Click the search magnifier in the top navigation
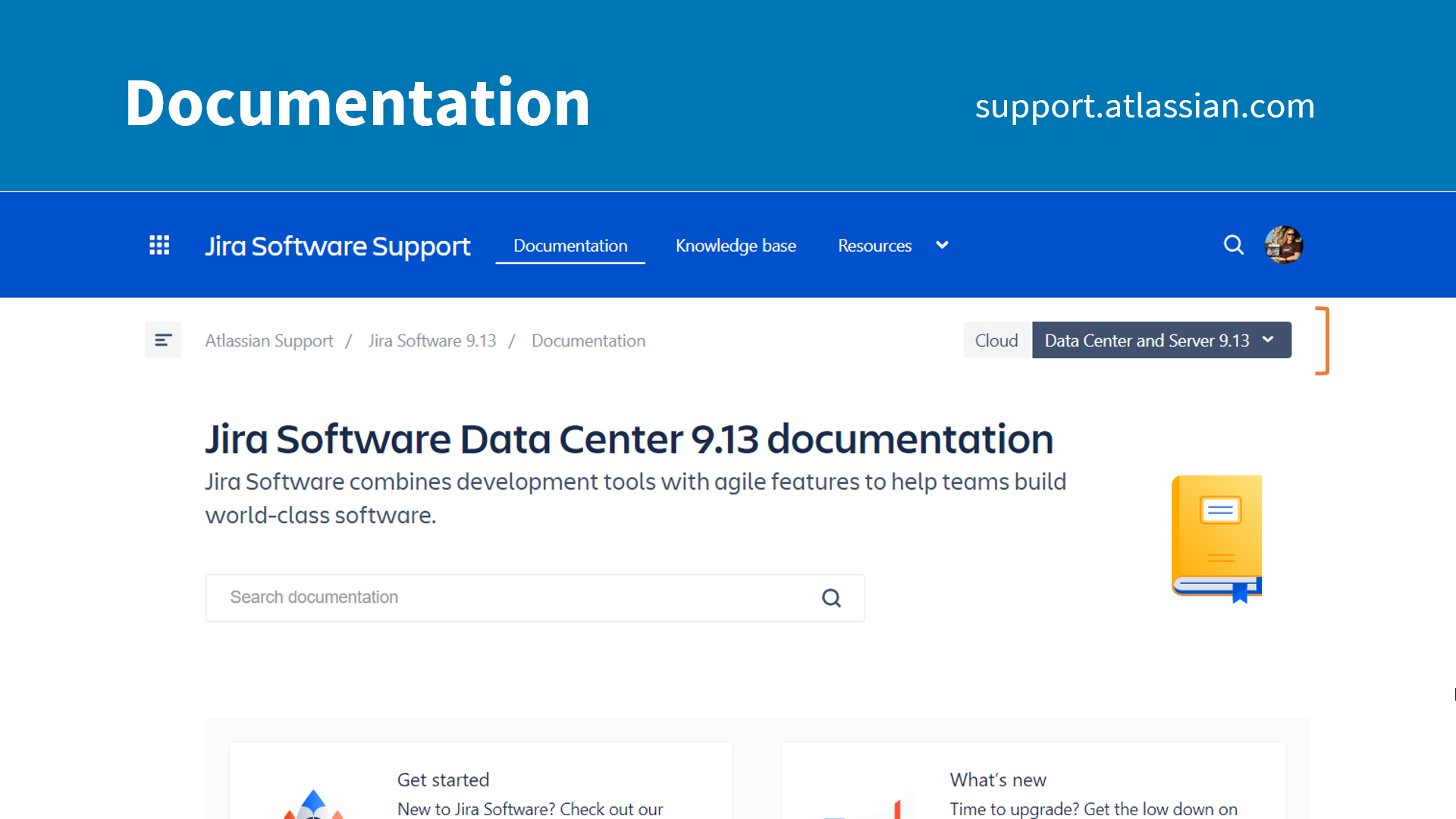Image resolution: width=1456 pixels, height=819 pixels. (x=1234, y=244)
